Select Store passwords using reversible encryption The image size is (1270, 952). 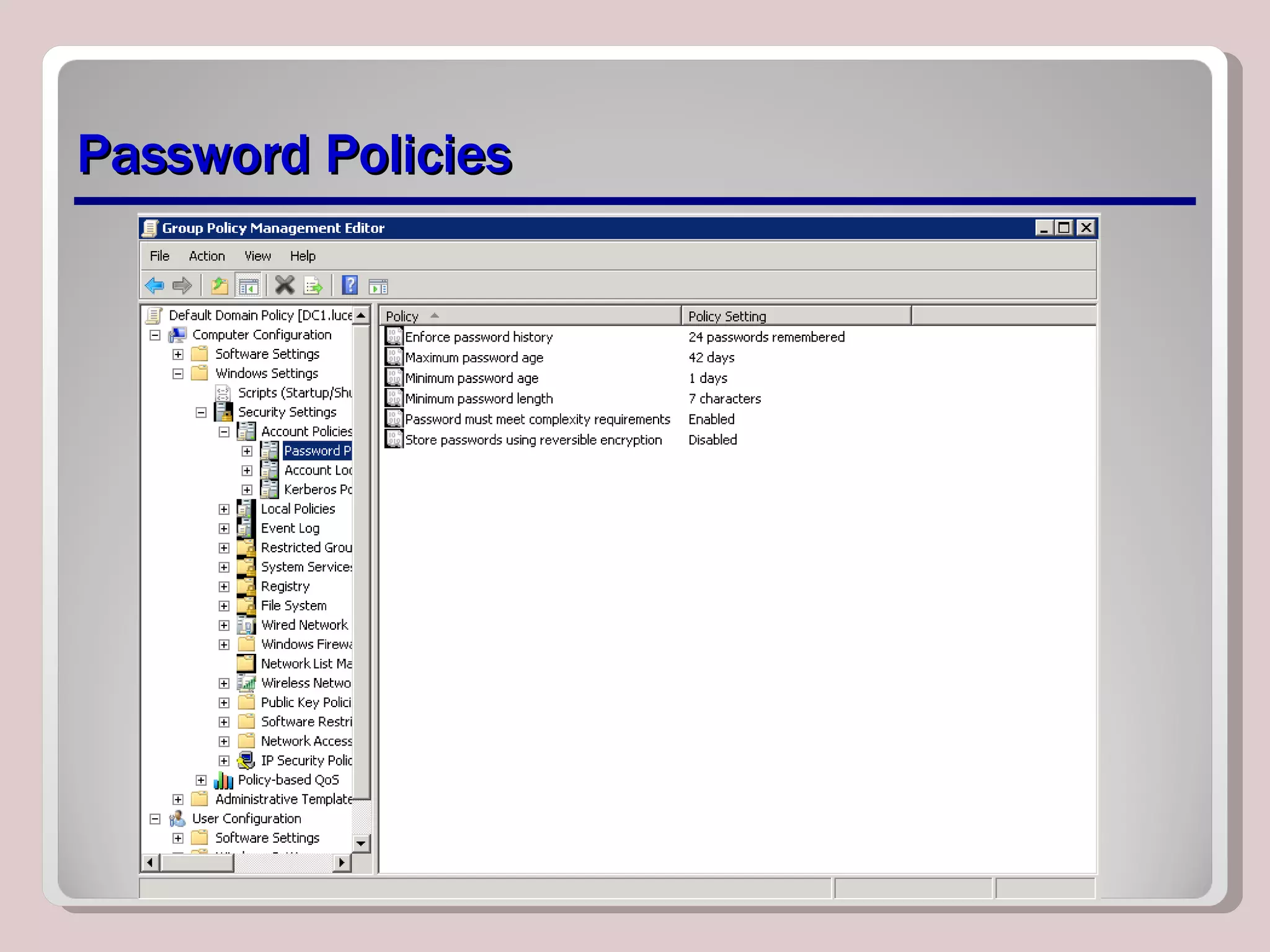pyautogui.click(x=533, y=439)
